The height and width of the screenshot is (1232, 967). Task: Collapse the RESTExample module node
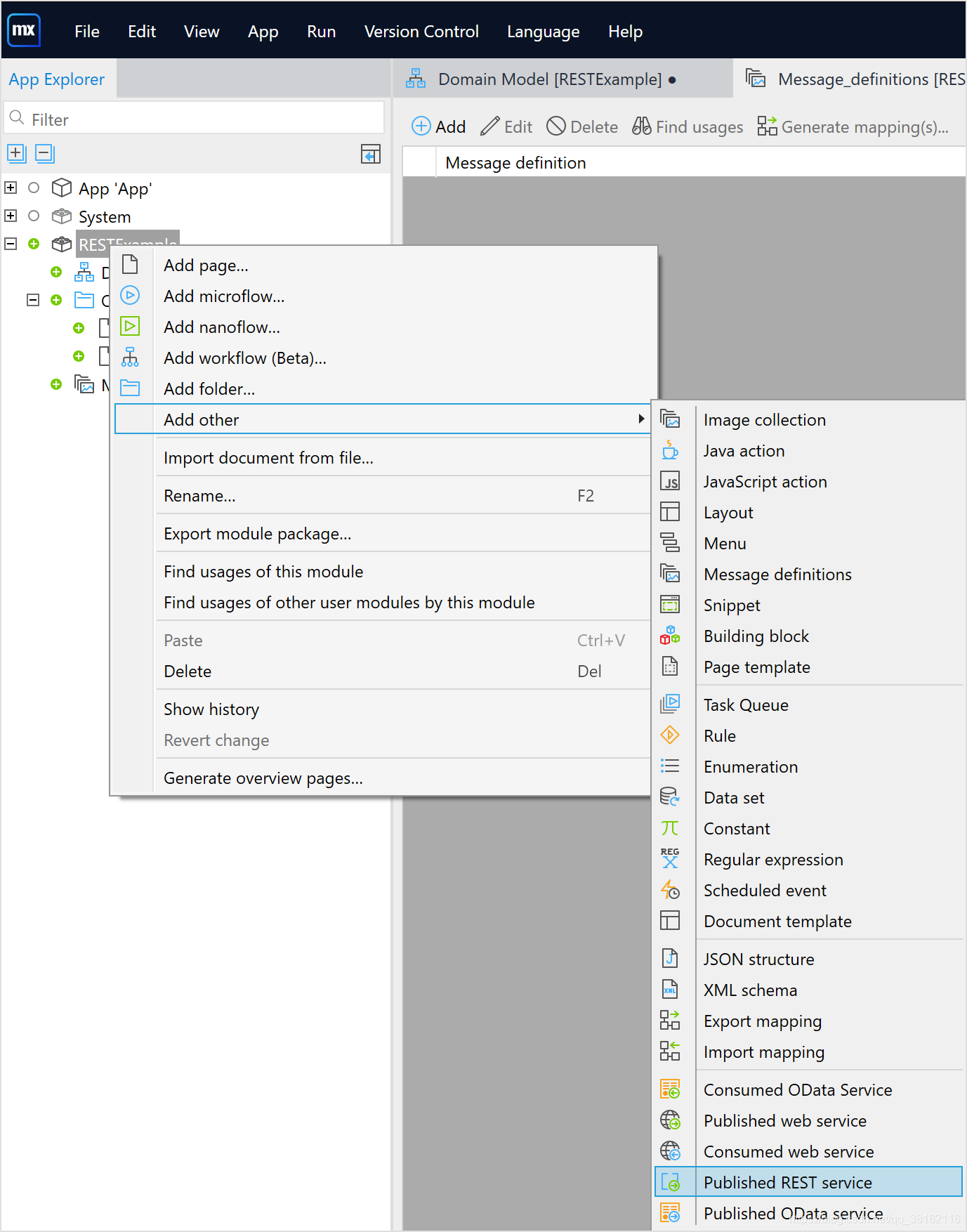click(x=11, y=244)
